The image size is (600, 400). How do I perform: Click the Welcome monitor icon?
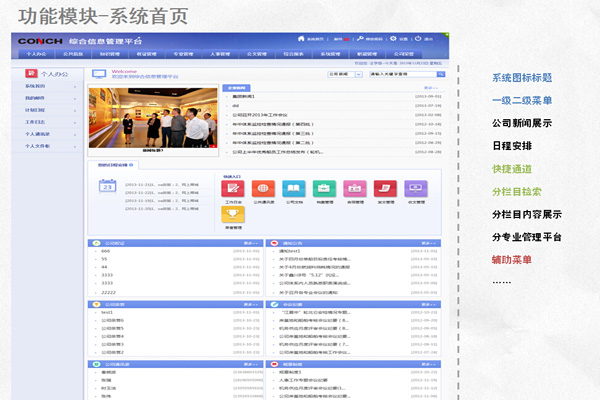[99, 74]
